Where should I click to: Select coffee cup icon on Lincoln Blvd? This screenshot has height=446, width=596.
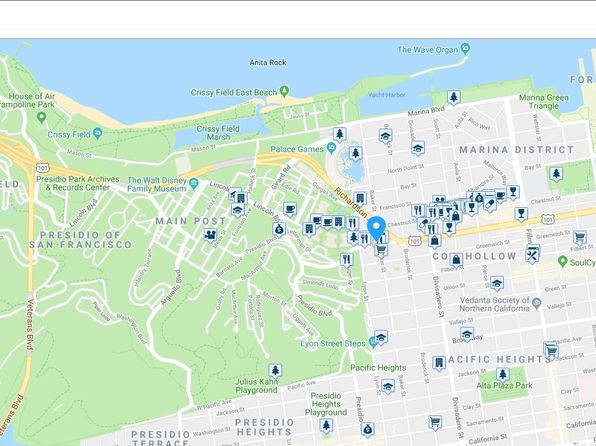(x=290, y=209)
